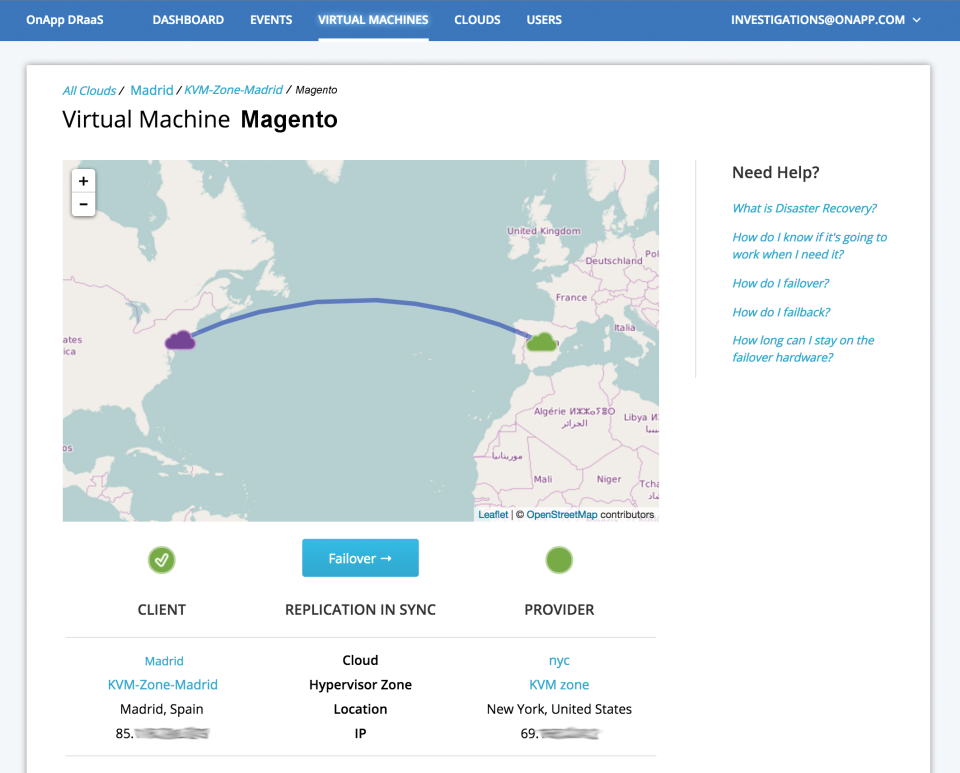Navigate to All Clouds via the breadcrumb

(89, 90)
